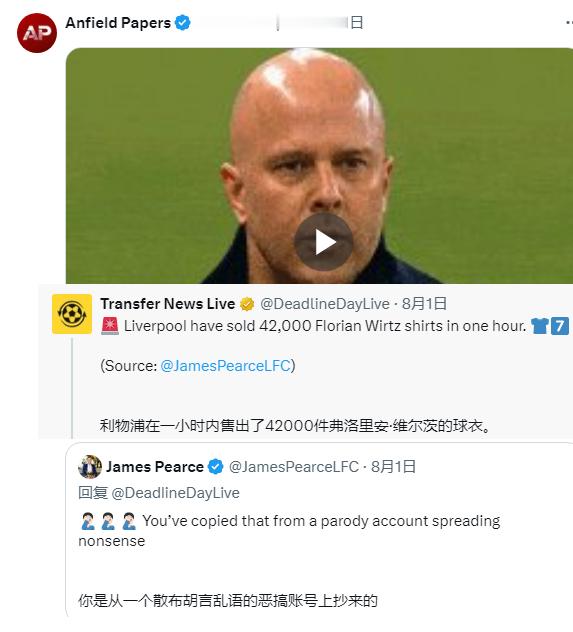Image resolution: width=573 pixels, height=632 pixels.
Task: Click the Anfield Papers account name
Action: point(118,23)
